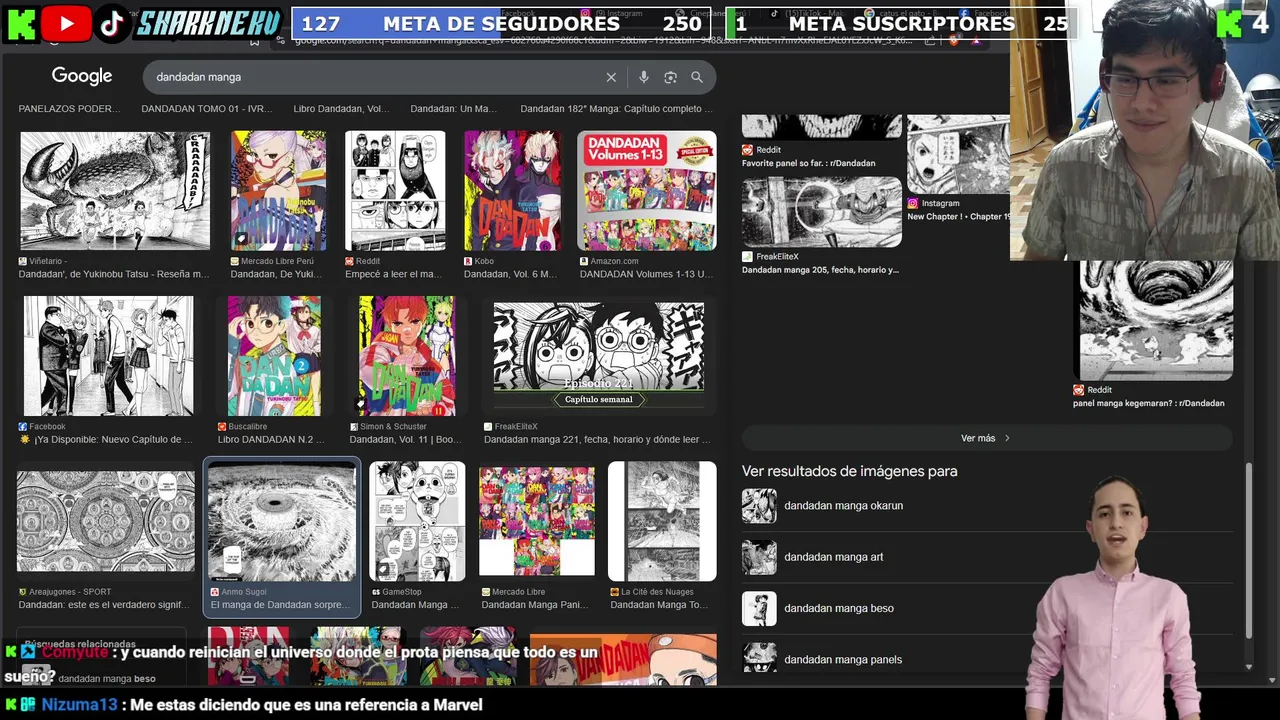Select 'dandadan manga beso' suggestion
1280x720 pixels.
click(839, 608)
